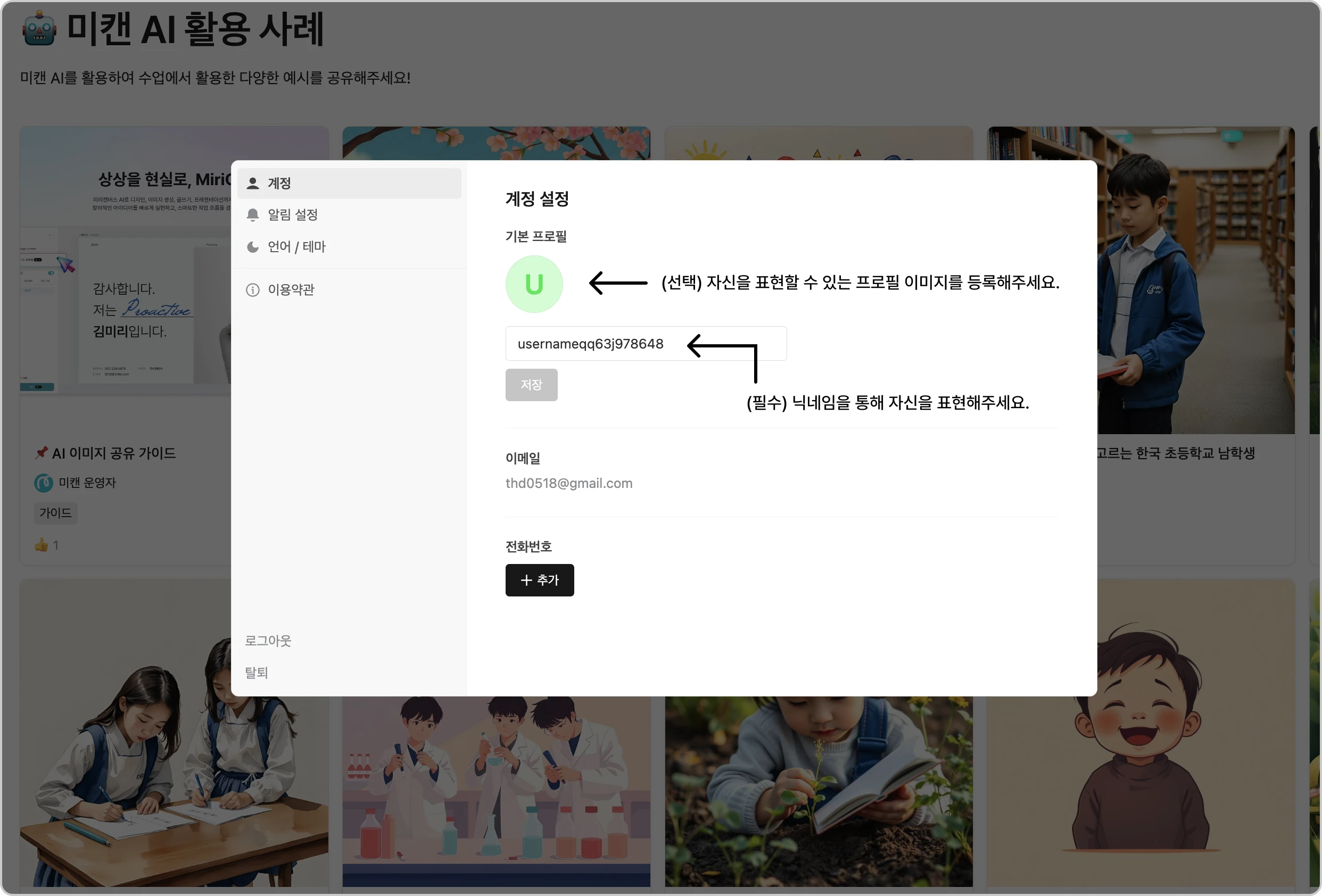Open the sun and shapes drawing thumbnail
Image resolution: width=1322 pixels, height=896 pixels.
(819, 143)
